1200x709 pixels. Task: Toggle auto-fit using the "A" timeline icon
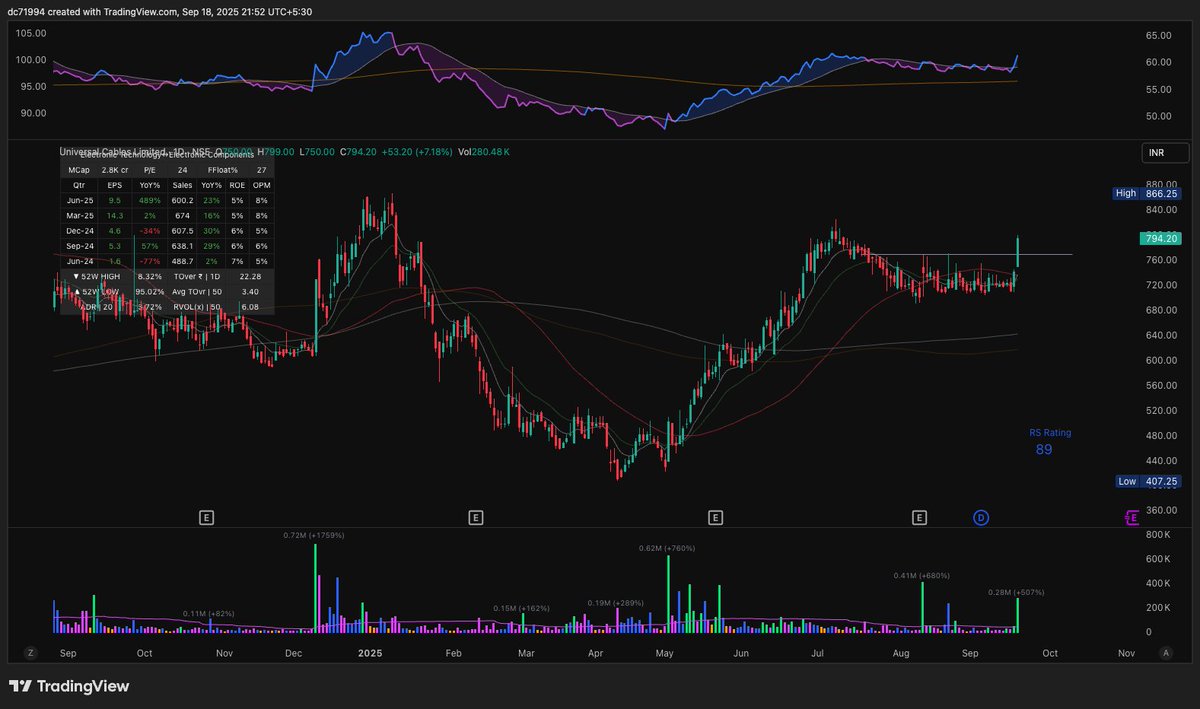(x=1165, y=652)
